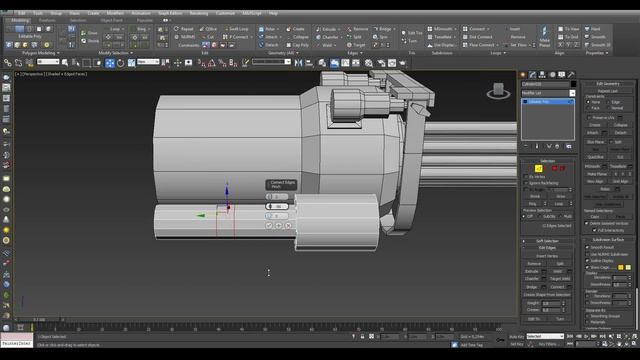
Task: Select the Select and Move tool
Action: click(110, 63)
